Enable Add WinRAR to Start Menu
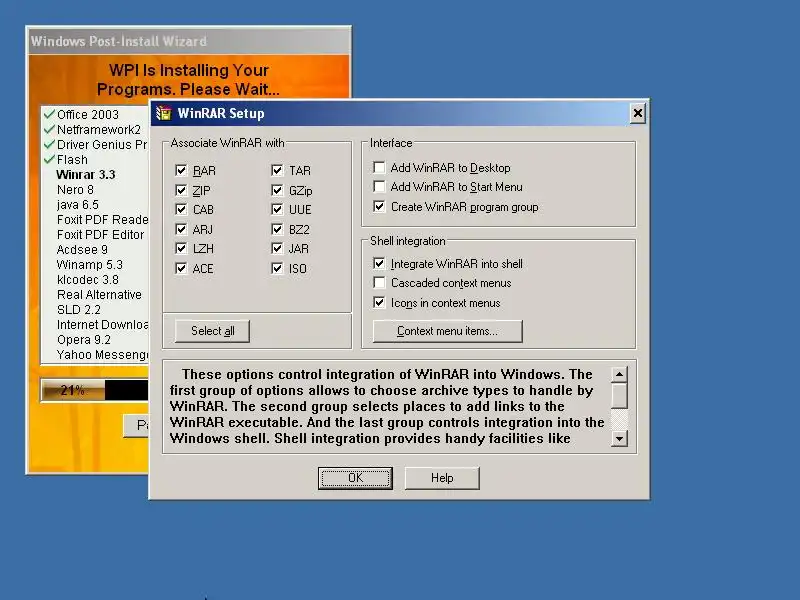 point(379,187)
